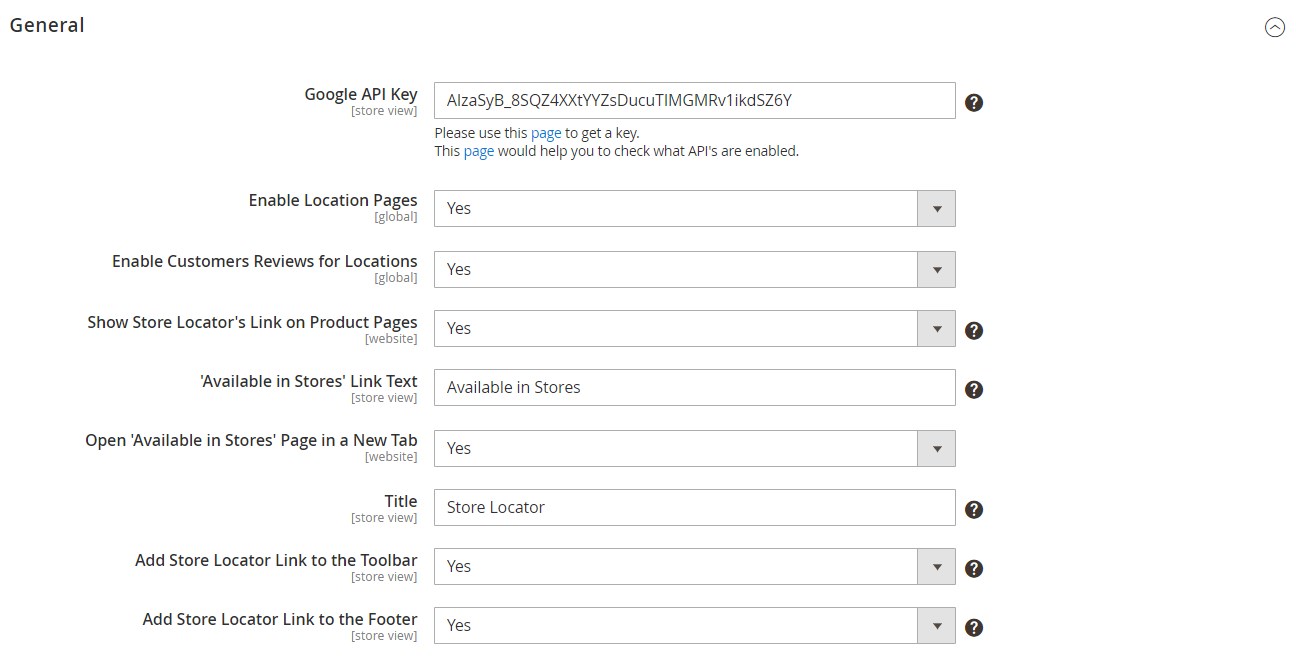Viewport: 1296px width, 661px height.
Task: Select the Title field containing Store Locator
Action: pyautogui.click(x=694, y=507)
